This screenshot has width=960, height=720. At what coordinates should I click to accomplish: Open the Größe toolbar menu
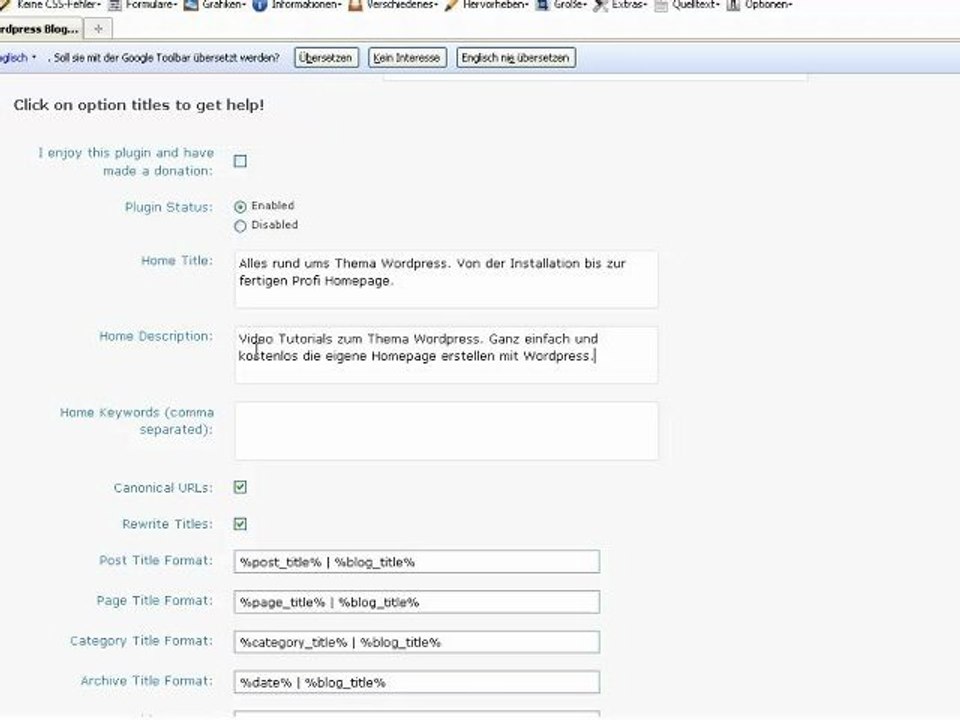[x=561, y=5]
